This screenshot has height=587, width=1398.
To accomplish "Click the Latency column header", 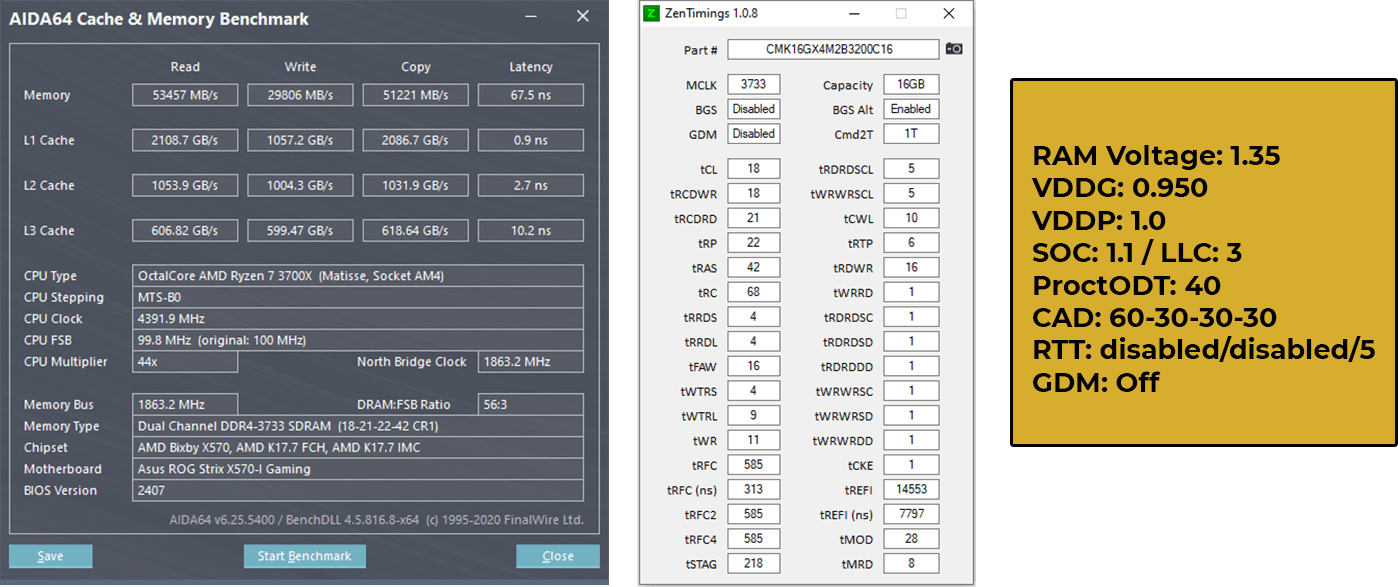I will click(x=531, y=67).
